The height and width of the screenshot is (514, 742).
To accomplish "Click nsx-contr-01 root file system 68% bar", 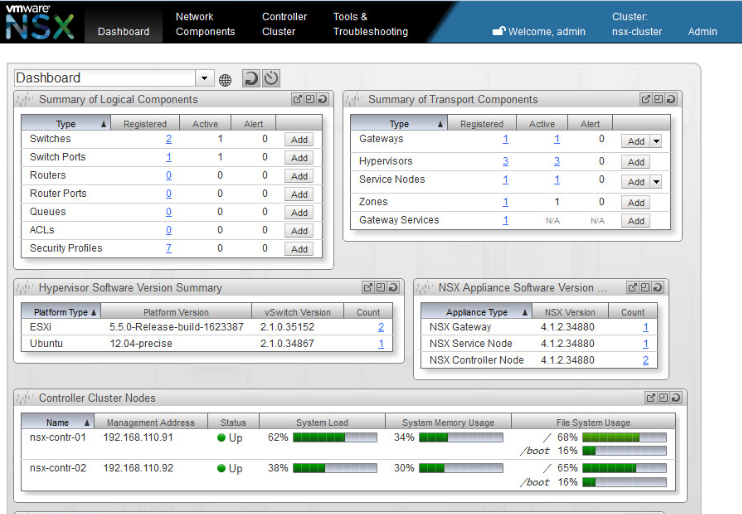I will (624, 437).
